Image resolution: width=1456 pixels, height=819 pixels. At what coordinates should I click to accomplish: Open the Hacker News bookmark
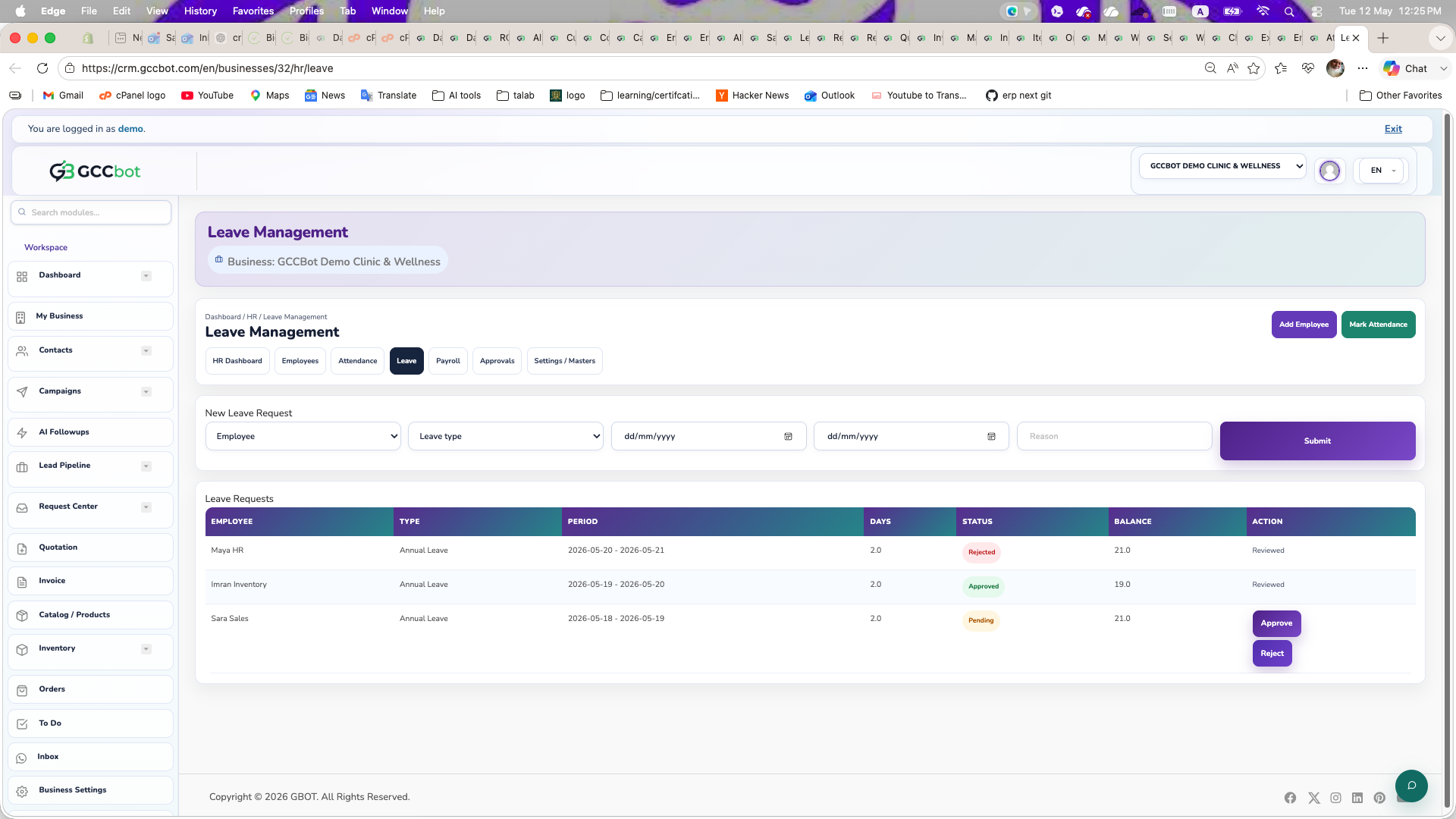[x=752, y=96]
